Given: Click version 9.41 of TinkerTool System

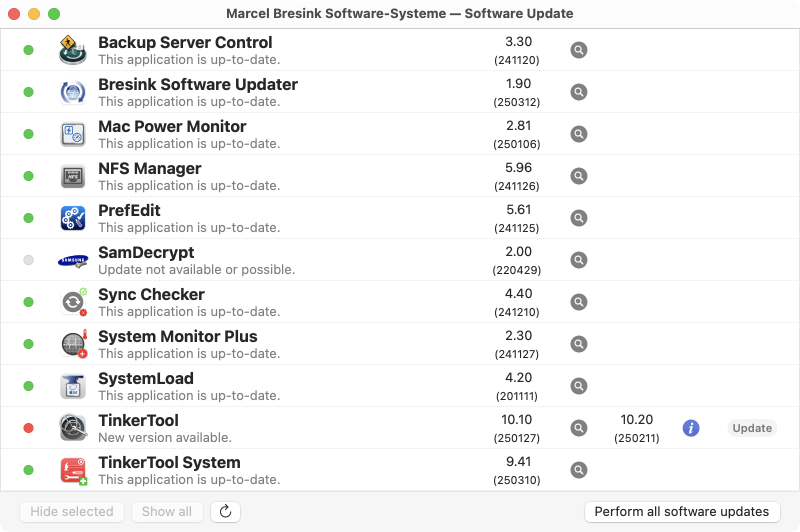Looking at the screenshot, I should click(518, 462).
